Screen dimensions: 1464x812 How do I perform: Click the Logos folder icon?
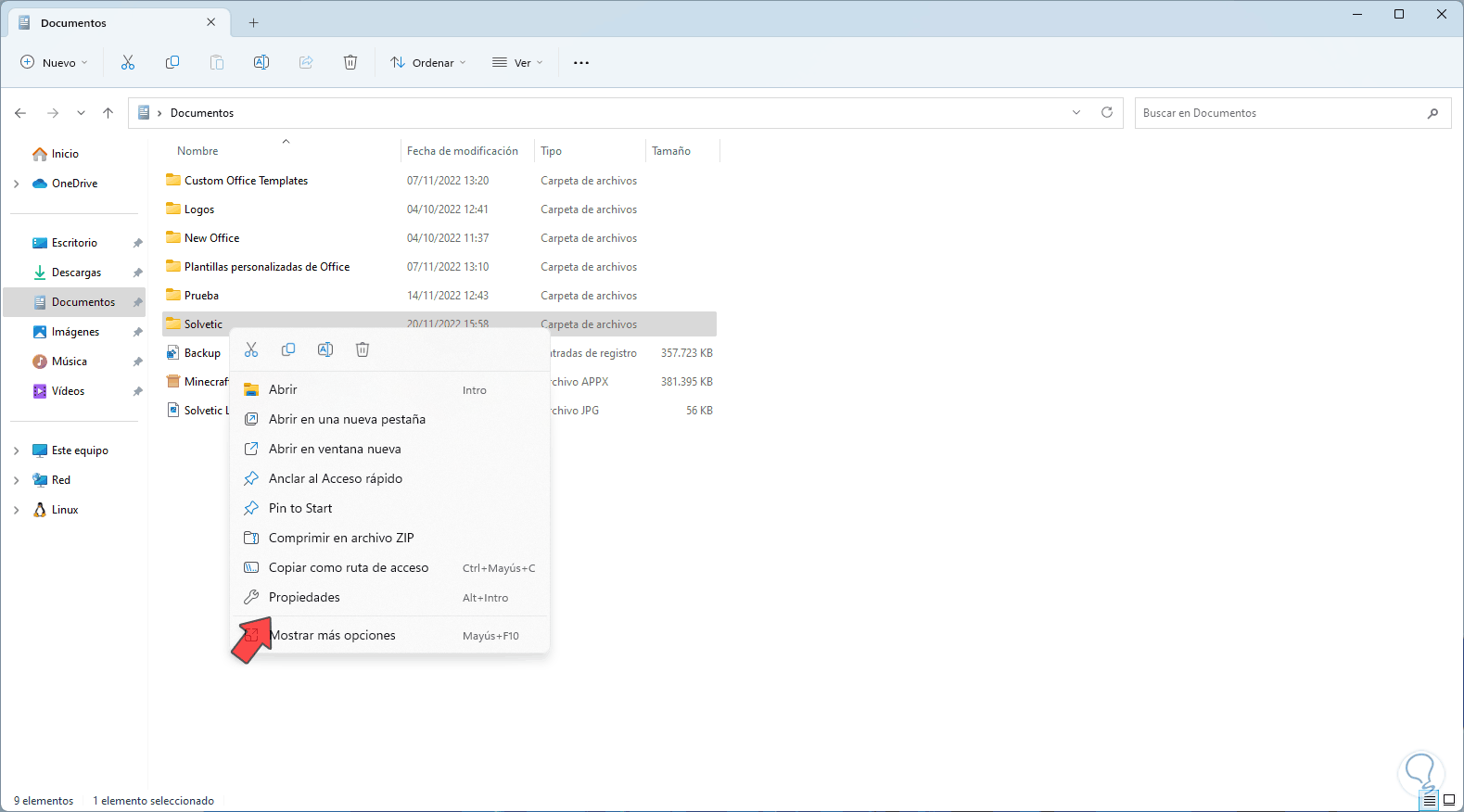173,209
